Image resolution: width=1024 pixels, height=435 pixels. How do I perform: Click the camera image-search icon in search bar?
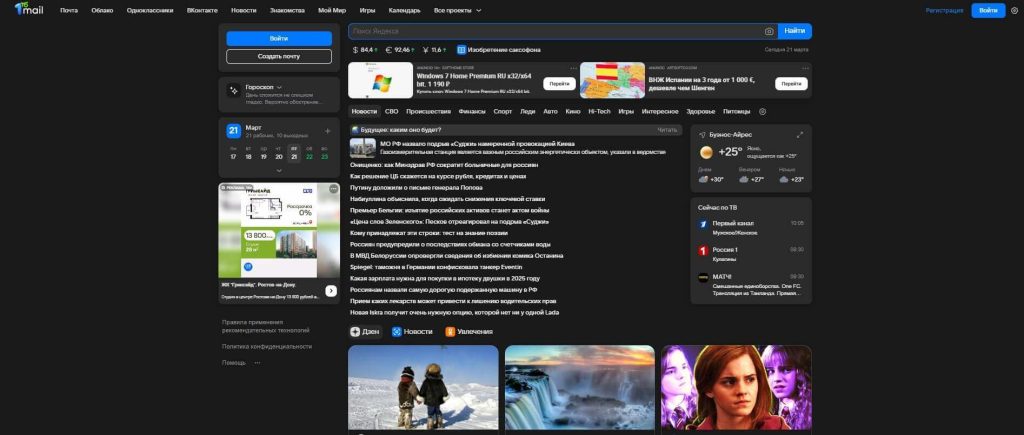pos(769,31)
